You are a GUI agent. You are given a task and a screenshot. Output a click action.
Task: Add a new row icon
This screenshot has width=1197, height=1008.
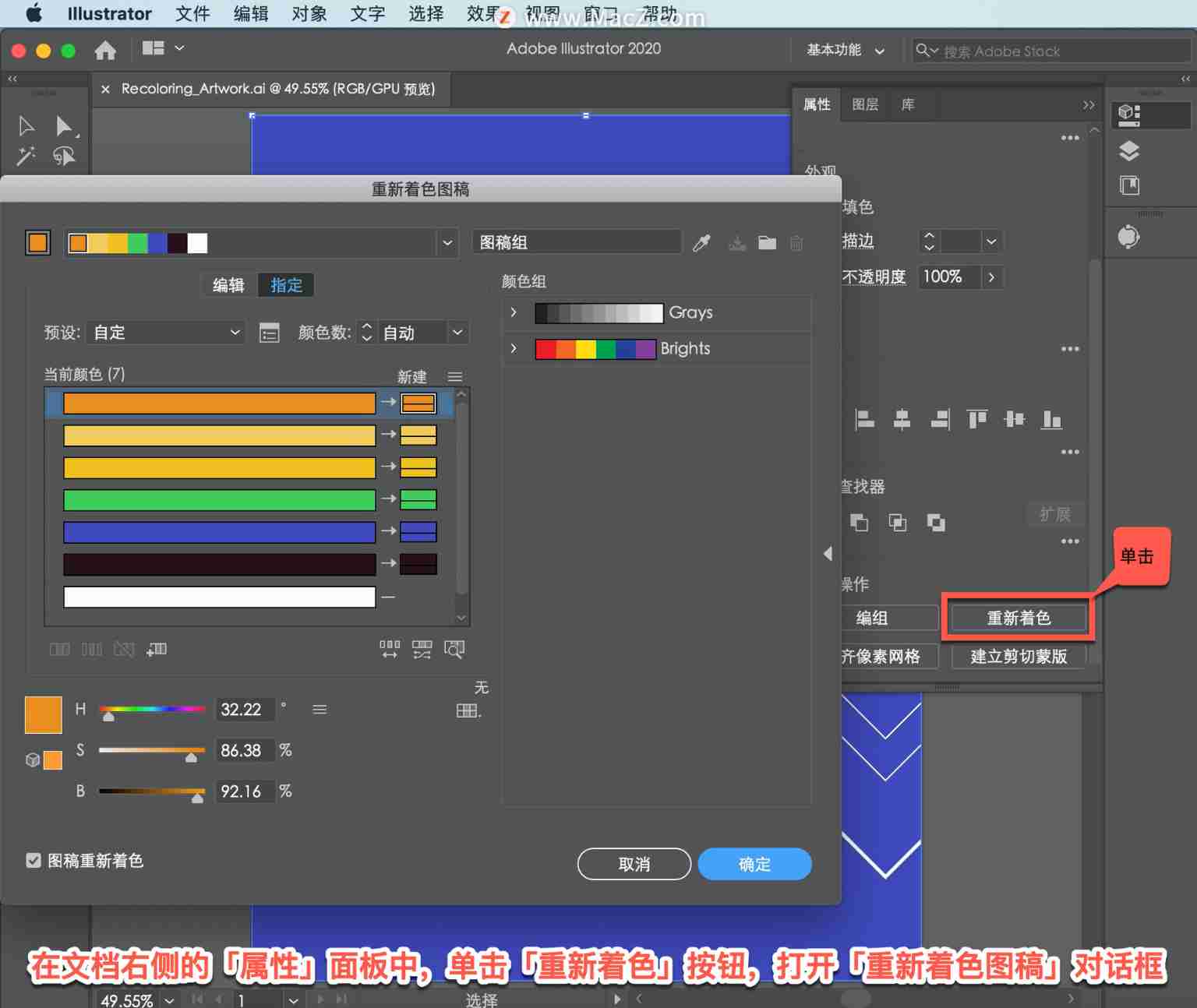(157, 649)
